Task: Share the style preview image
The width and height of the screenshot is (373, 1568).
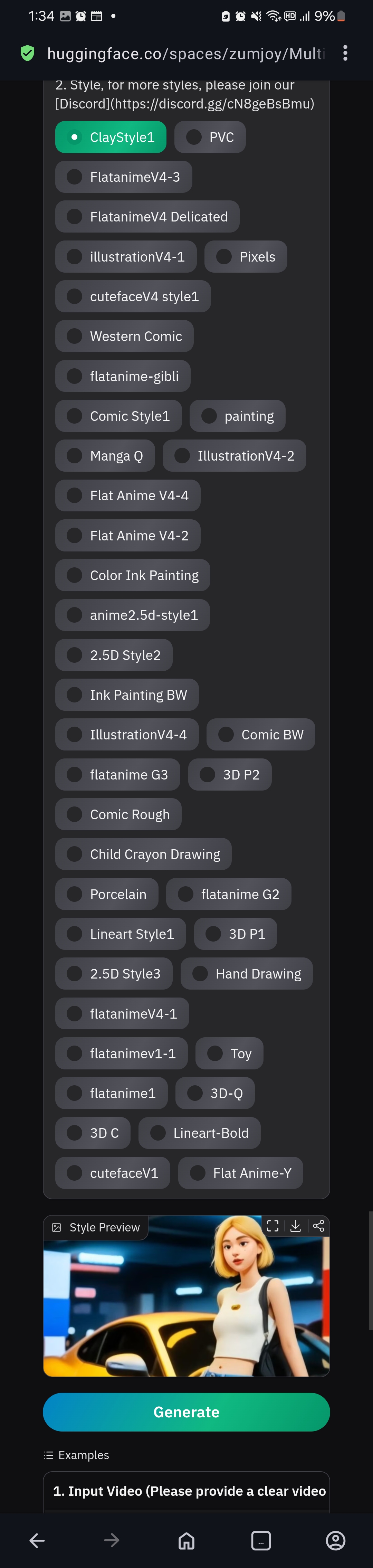Action: click(318, 1227)
